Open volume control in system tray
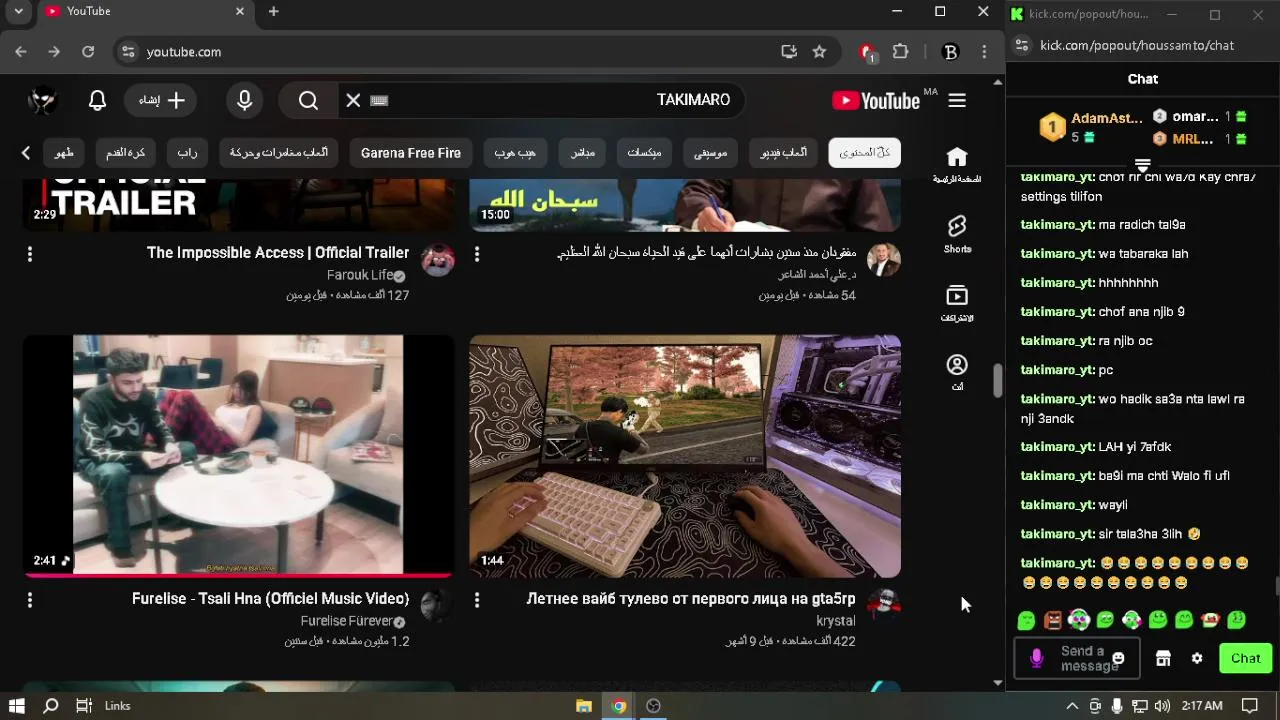The height and width of the screenshot is (720, 1280). [1162, 706]
